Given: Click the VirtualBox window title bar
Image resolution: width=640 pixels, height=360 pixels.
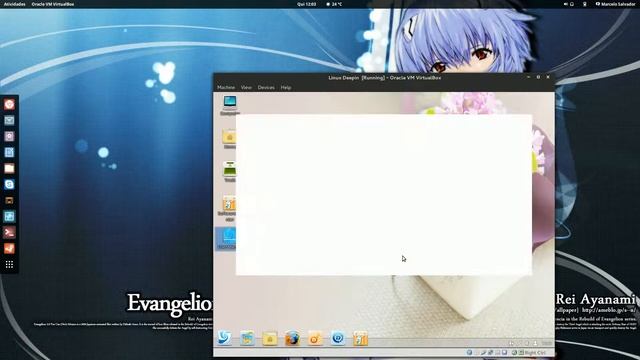Looking at the screenshot, I should (x=384, y=78).
